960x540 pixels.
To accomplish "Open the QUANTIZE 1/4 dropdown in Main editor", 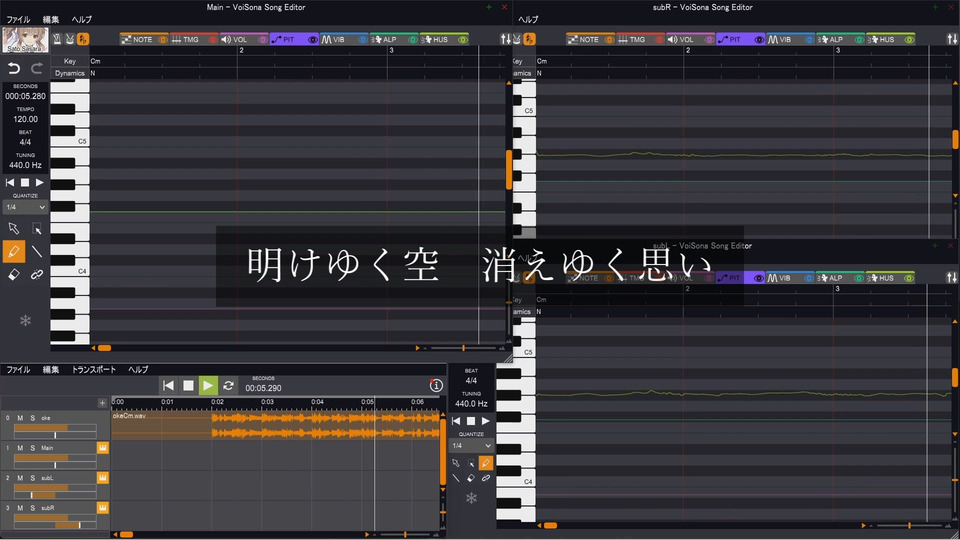I will 25,208.
